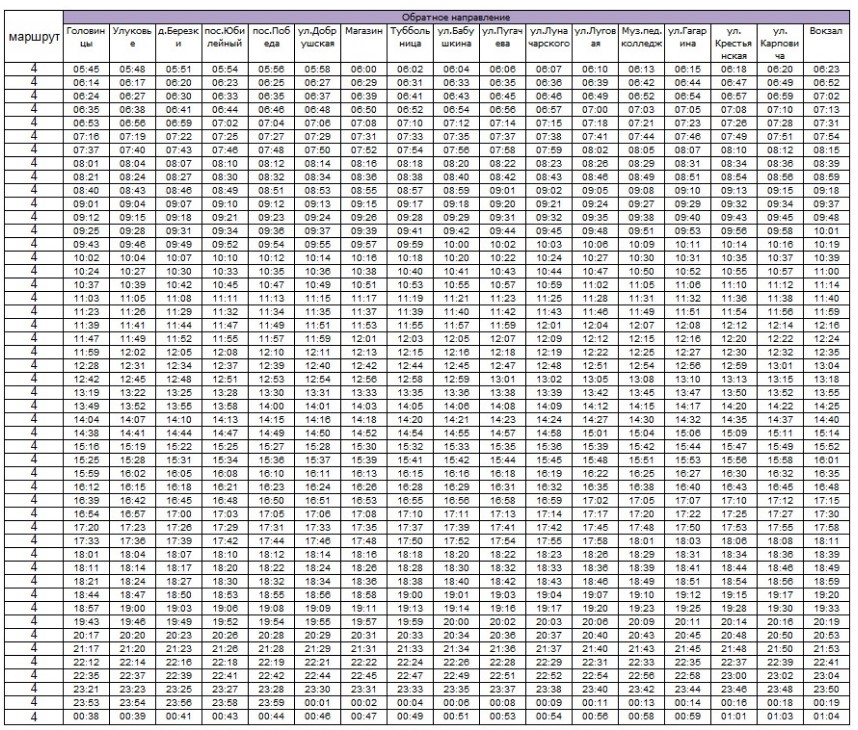
Task: Click 12:28 in the Головинцы column
Action: (86, 366)
